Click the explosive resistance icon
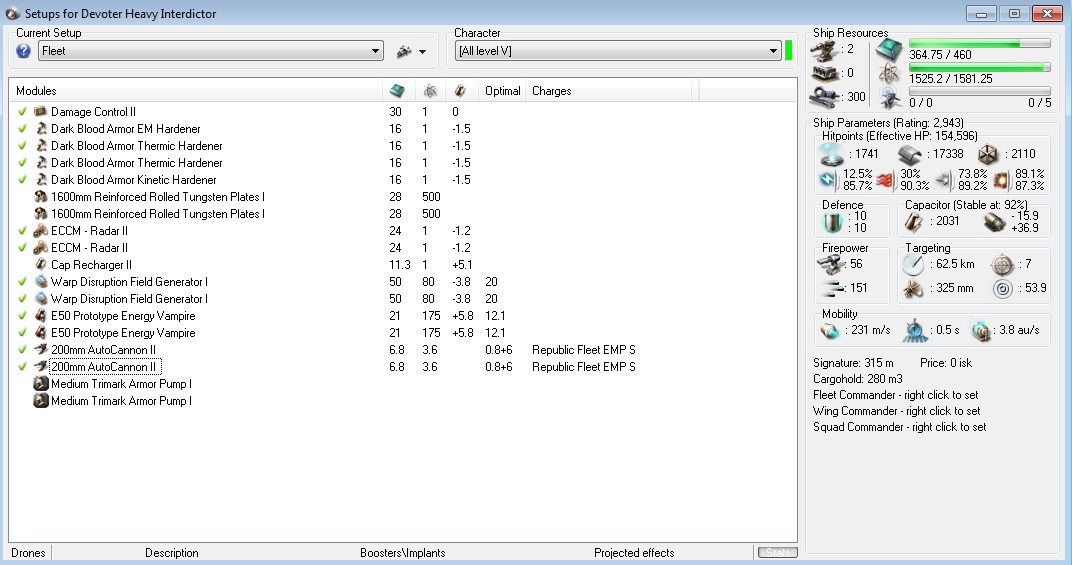 point(1001,180)
